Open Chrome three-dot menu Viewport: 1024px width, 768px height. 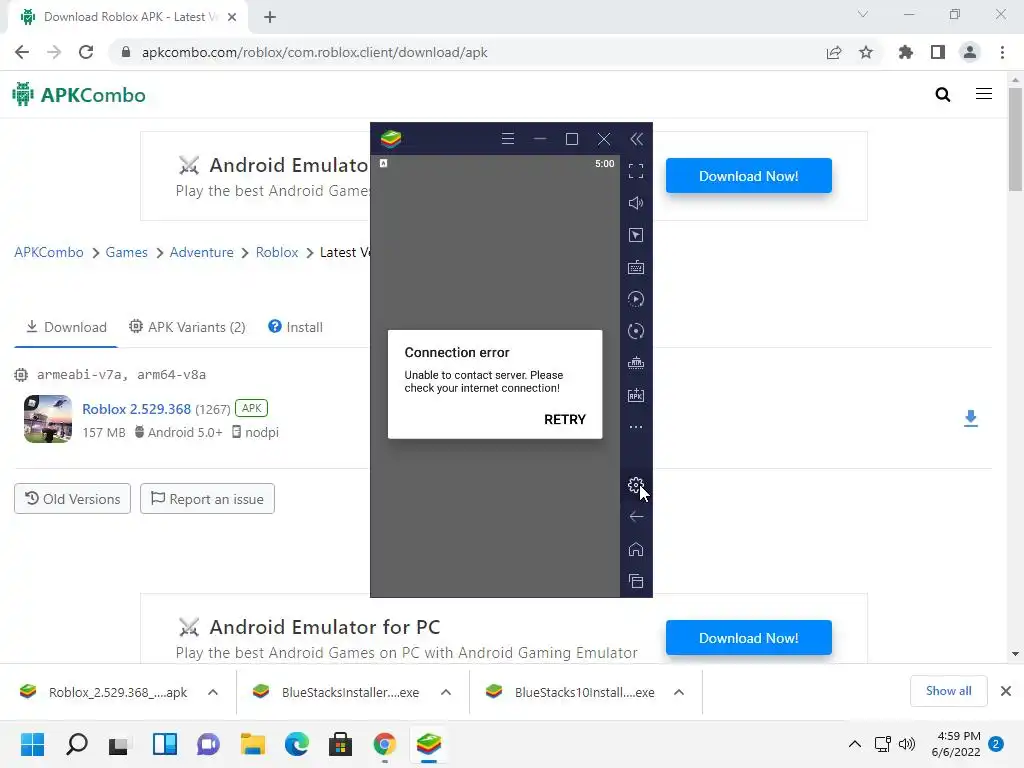(1002, 52)
